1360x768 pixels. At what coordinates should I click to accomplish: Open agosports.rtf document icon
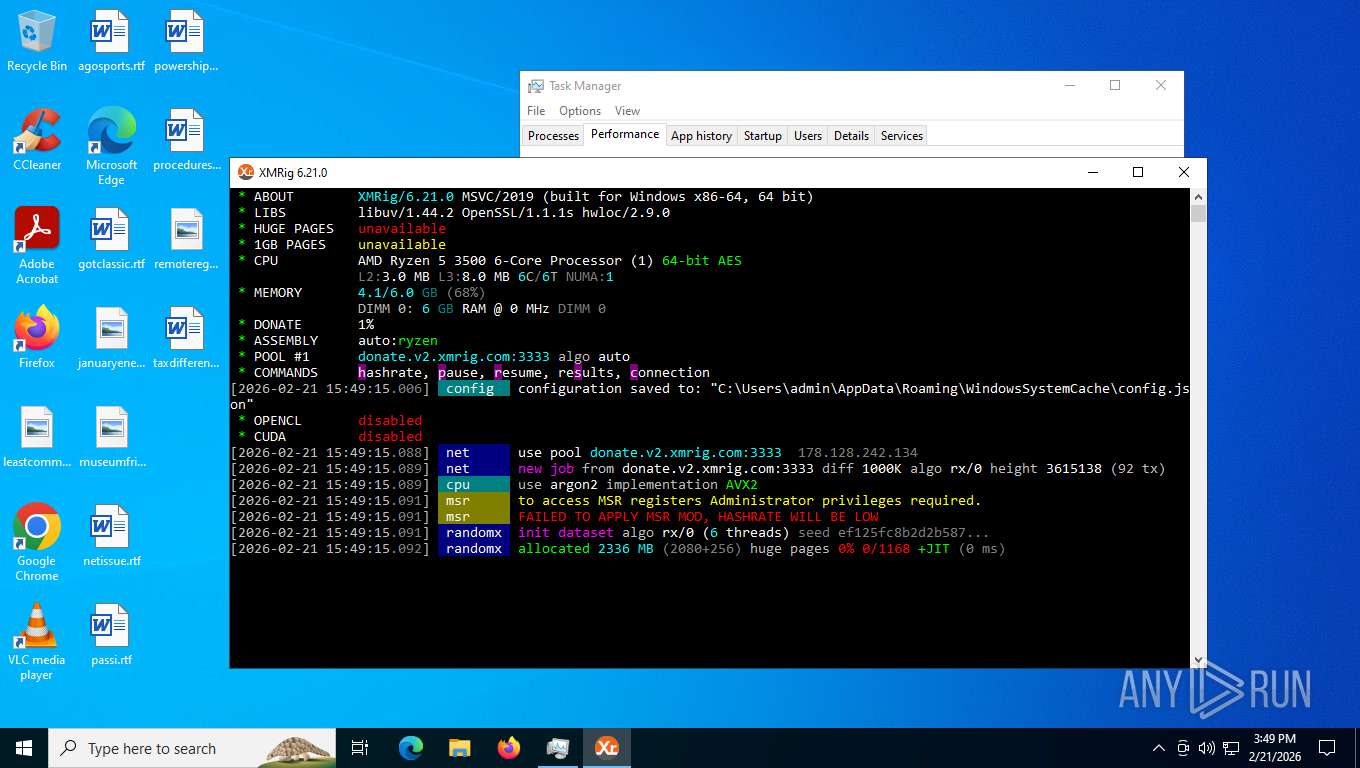(111, 41)
